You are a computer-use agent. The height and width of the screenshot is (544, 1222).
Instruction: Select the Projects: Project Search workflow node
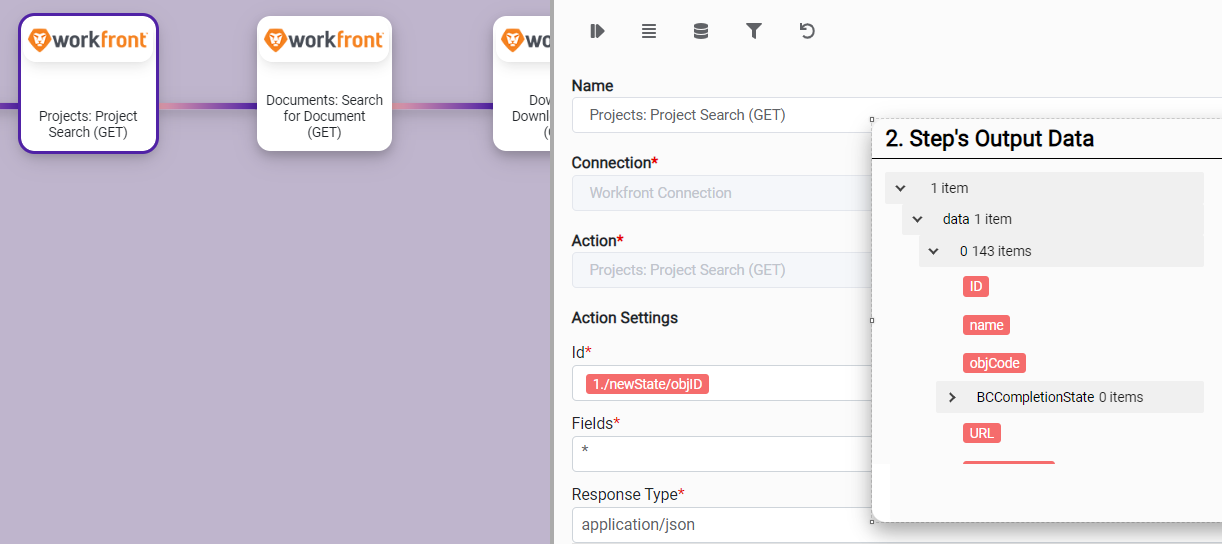[x=88, y=84]
